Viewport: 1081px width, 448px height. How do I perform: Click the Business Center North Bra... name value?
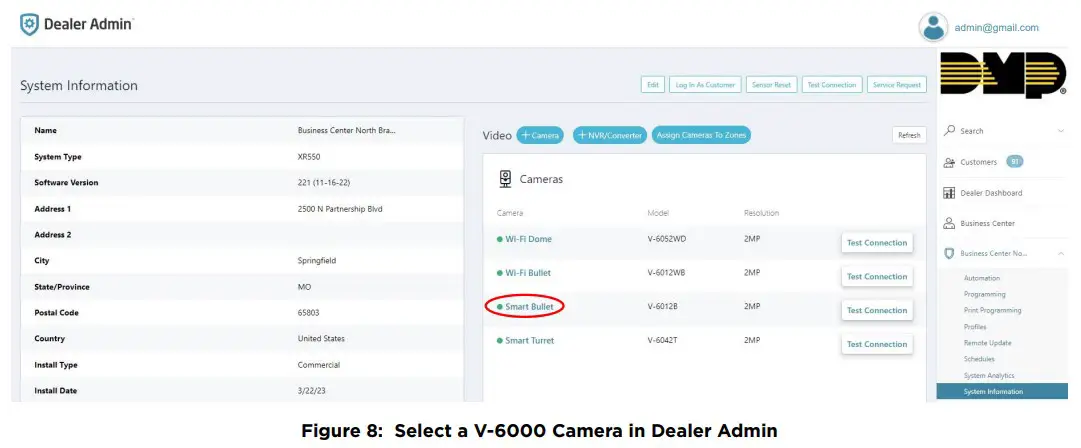click(347, 130)
